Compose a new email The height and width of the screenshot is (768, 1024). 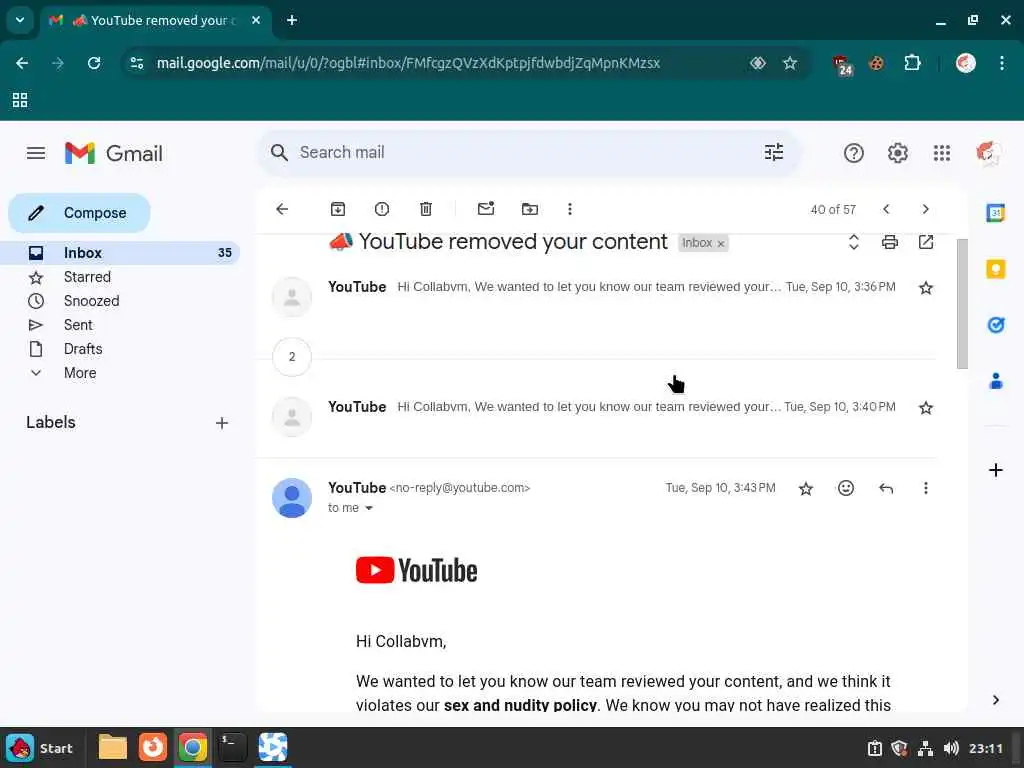tap(79, 213)
